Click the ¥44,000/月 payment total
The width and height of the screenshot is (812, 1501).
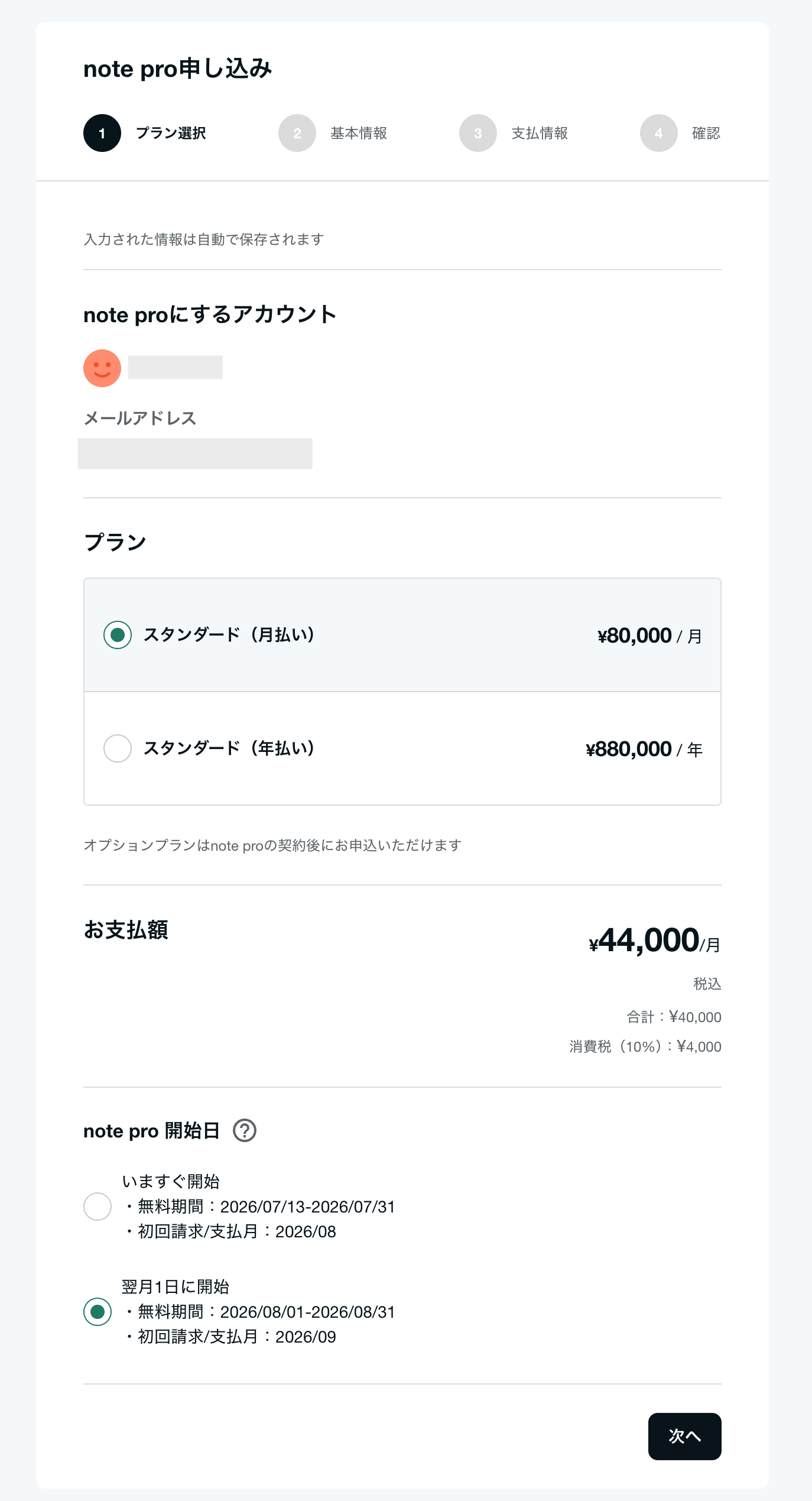pos(655,941)
